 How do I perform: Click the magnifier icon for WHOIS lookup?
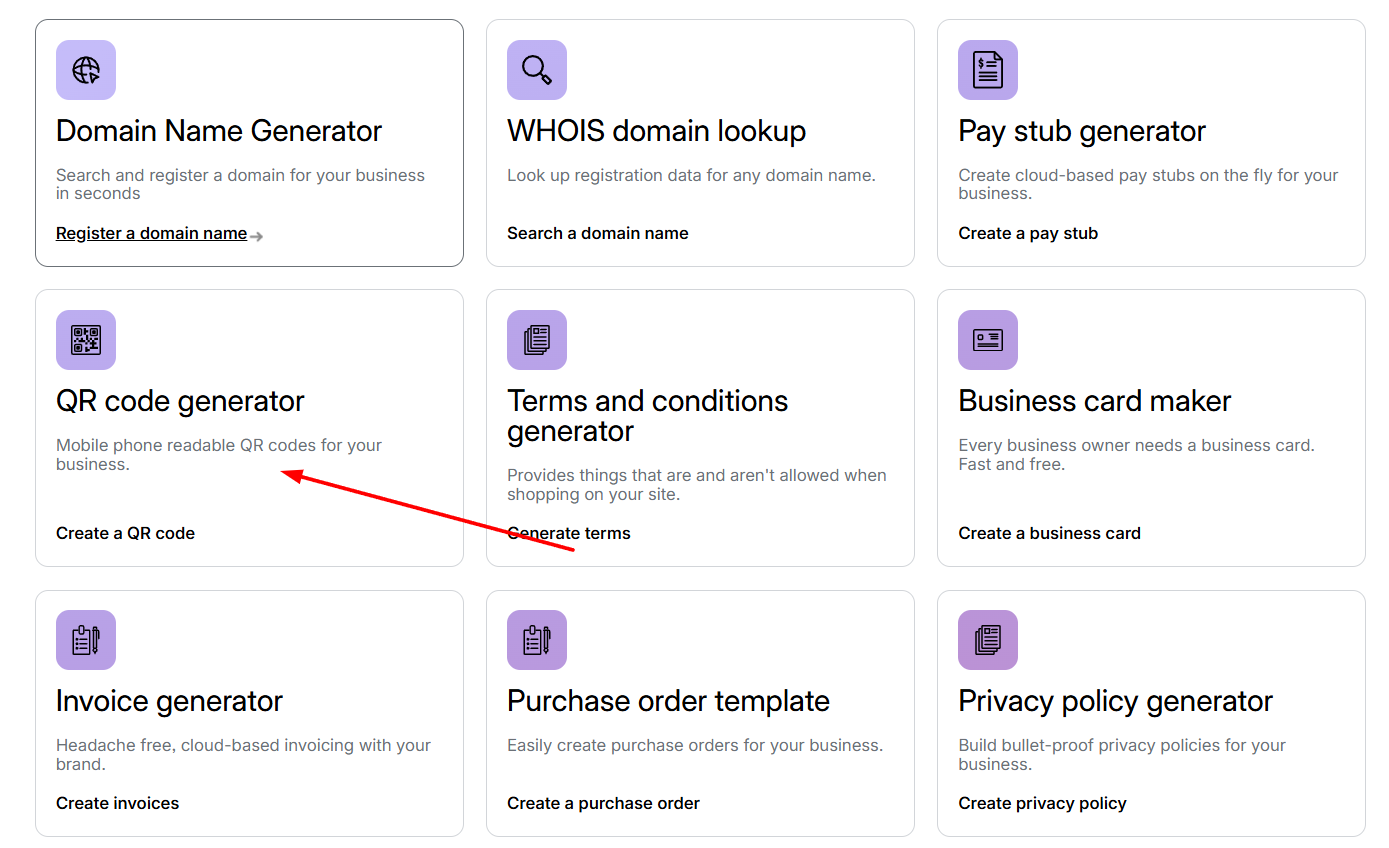[x=537, y=70]
